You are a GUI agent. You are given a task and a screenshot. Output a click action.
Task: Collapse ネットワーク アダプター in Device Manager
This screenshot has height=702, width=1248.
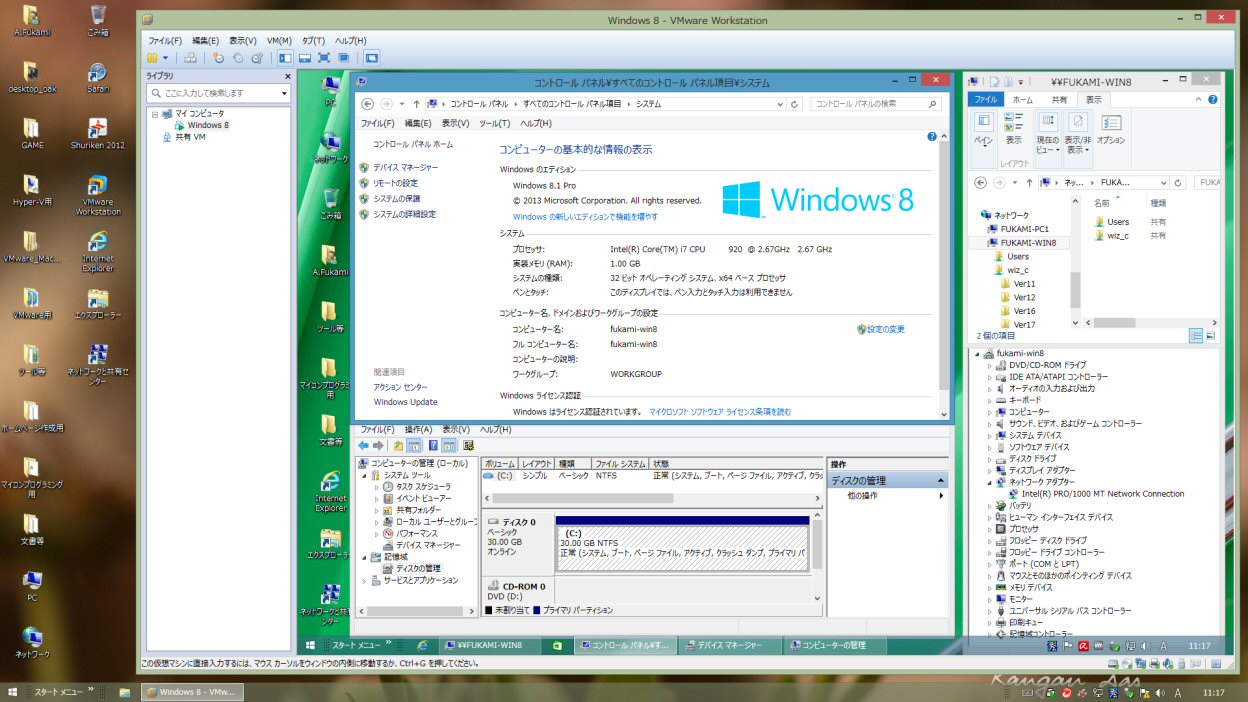pyautogui.click(x=990, y=482)
